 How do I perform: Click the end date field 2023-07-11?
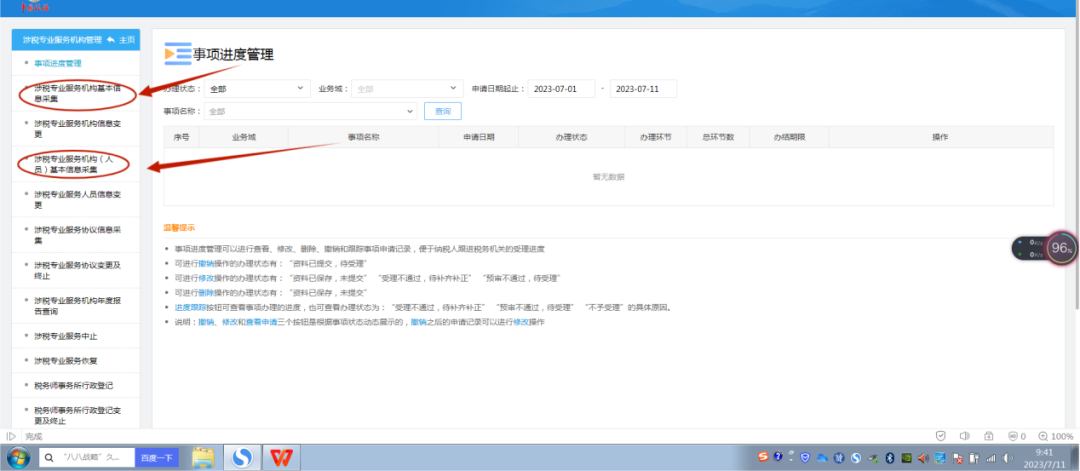pyautogui.click(x=643, y=89)
